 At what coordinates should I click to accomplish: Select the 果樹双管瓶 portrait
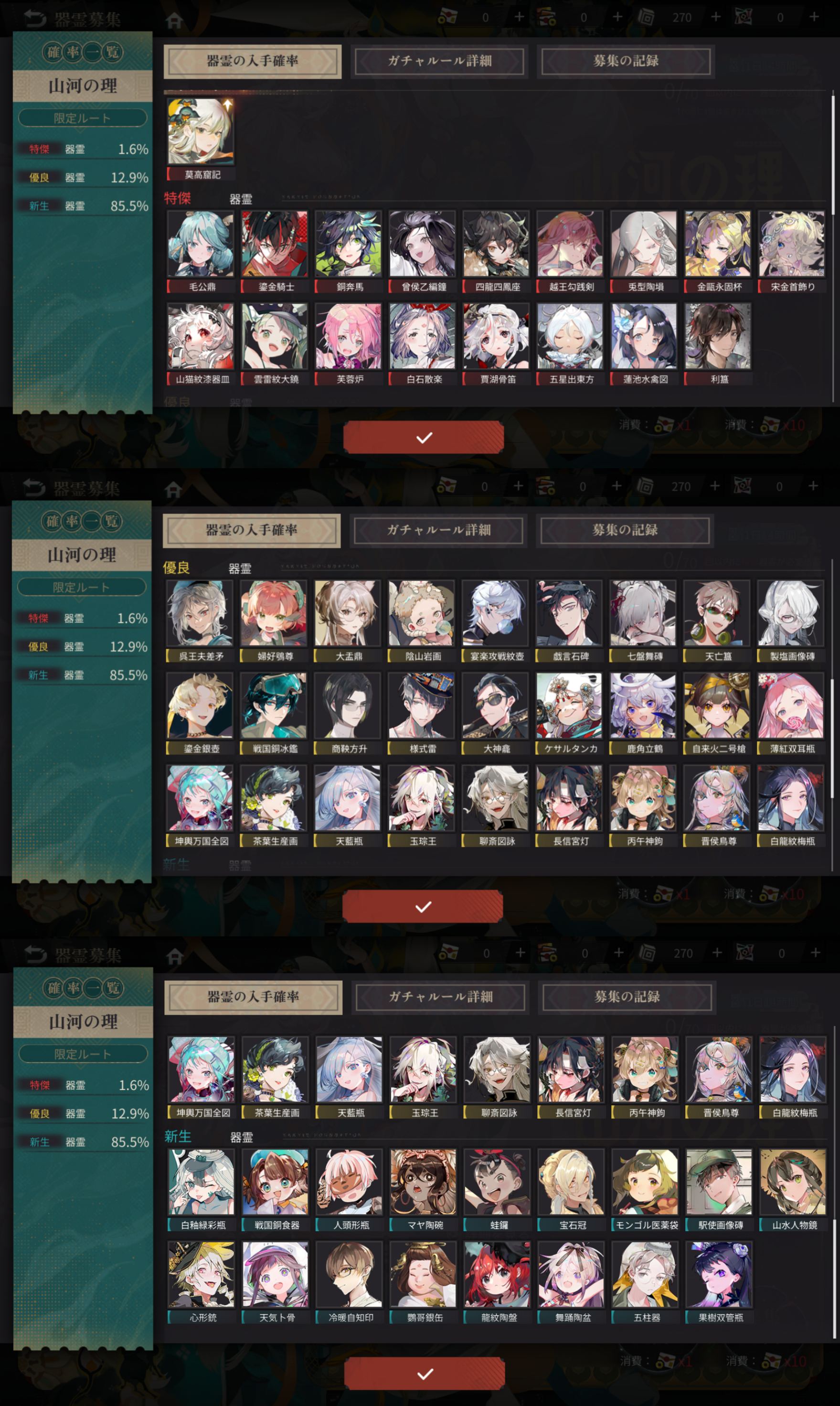719,1274
